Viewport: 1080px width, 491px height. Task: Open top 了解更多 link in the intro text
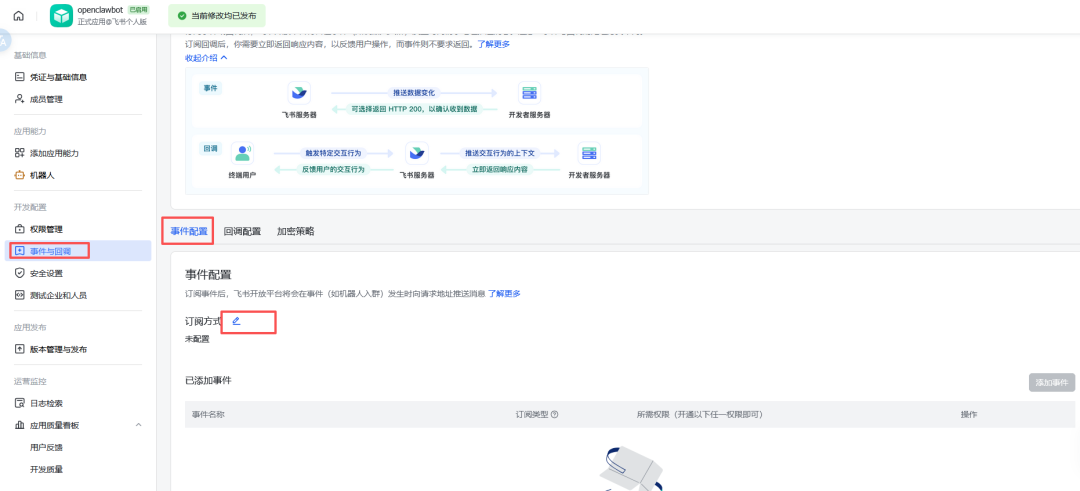(x=494, y=44)
